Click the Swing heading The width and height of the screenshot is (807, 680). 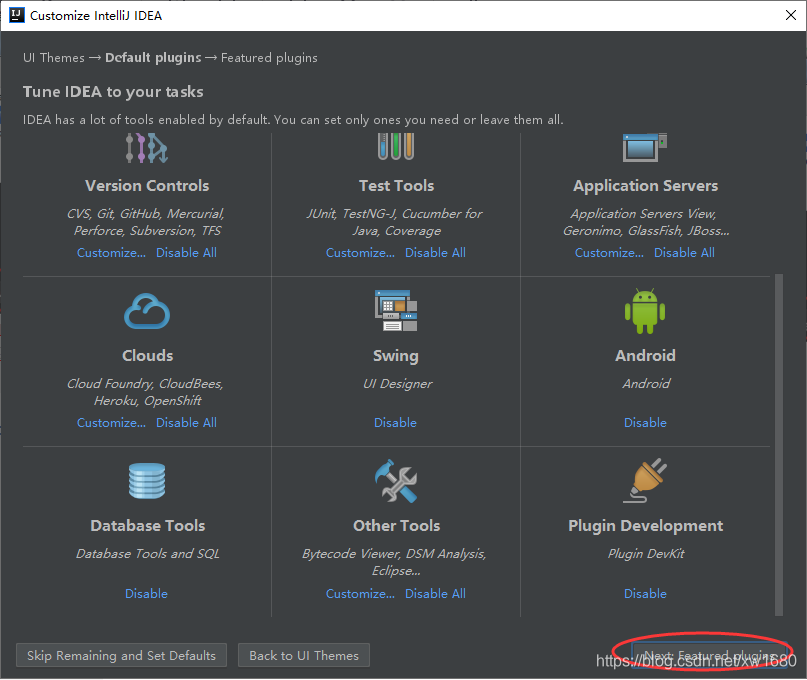[396, 356]
